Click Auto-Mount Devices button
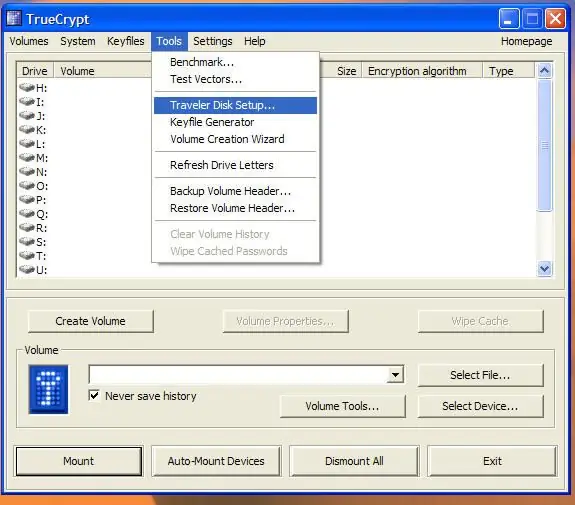 216,461
